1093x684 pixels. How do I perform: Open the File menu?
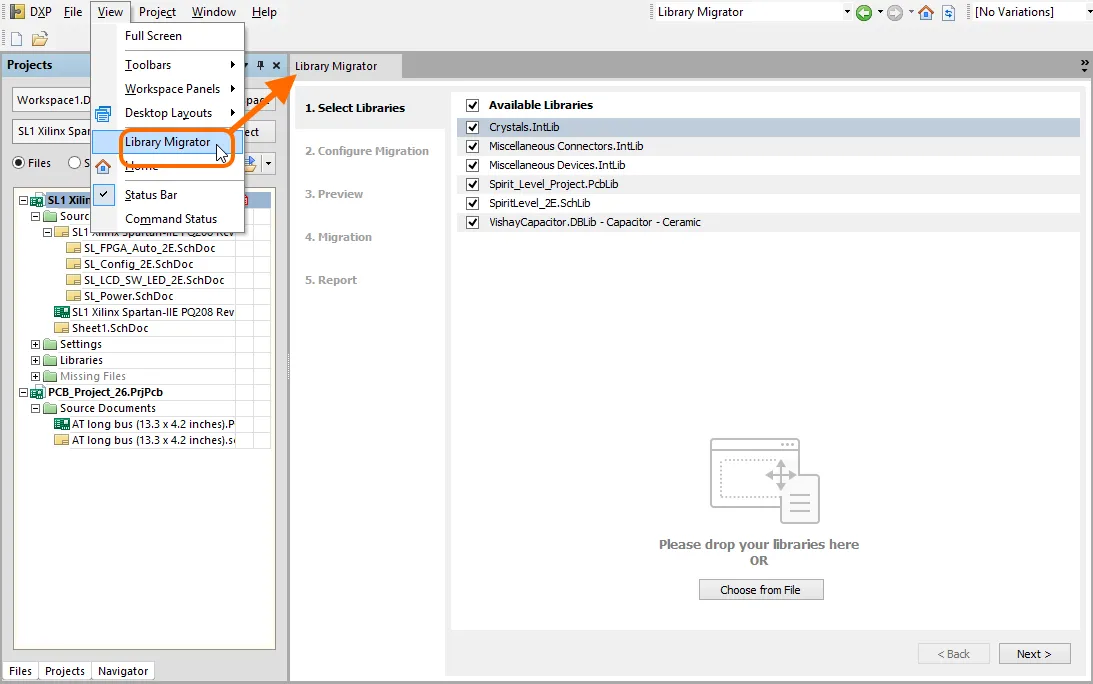pos(72,12)
